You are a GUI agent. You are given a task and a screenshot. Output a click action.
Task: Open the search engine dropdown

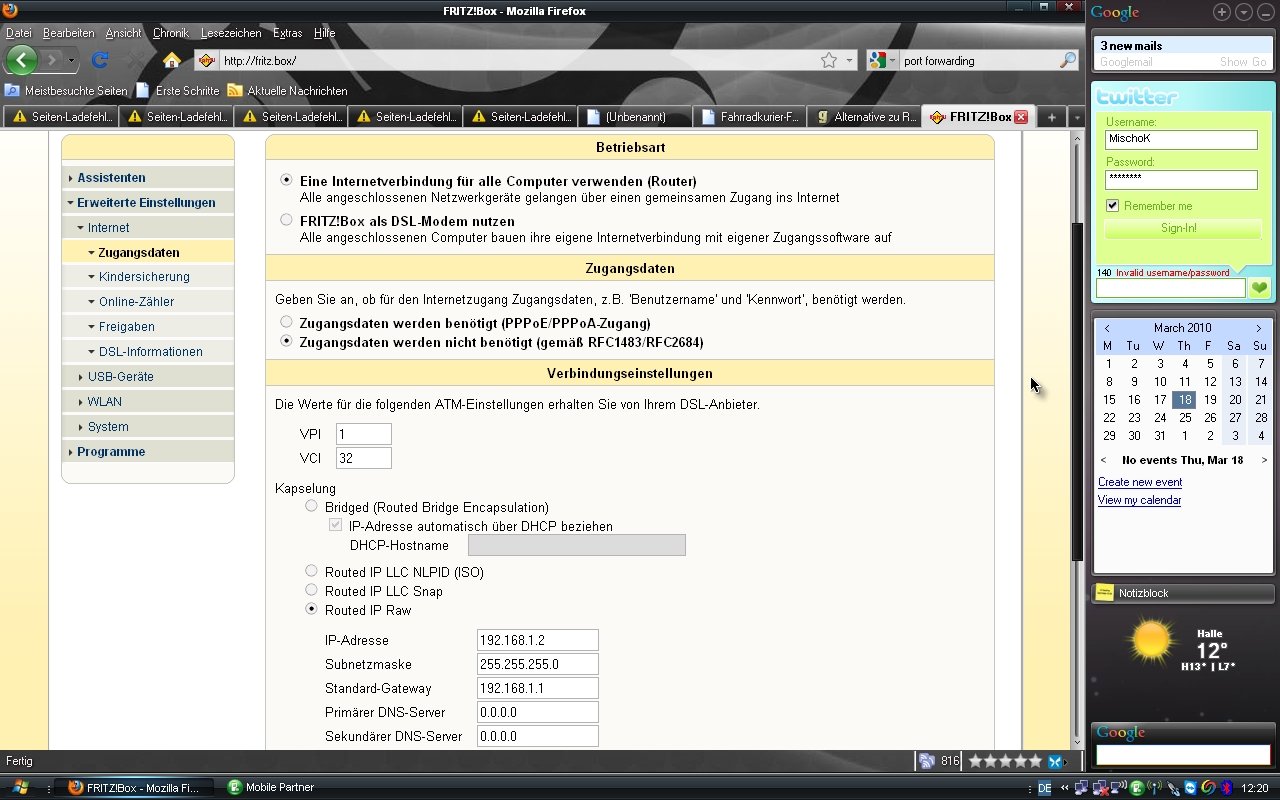tap(883, 61)
